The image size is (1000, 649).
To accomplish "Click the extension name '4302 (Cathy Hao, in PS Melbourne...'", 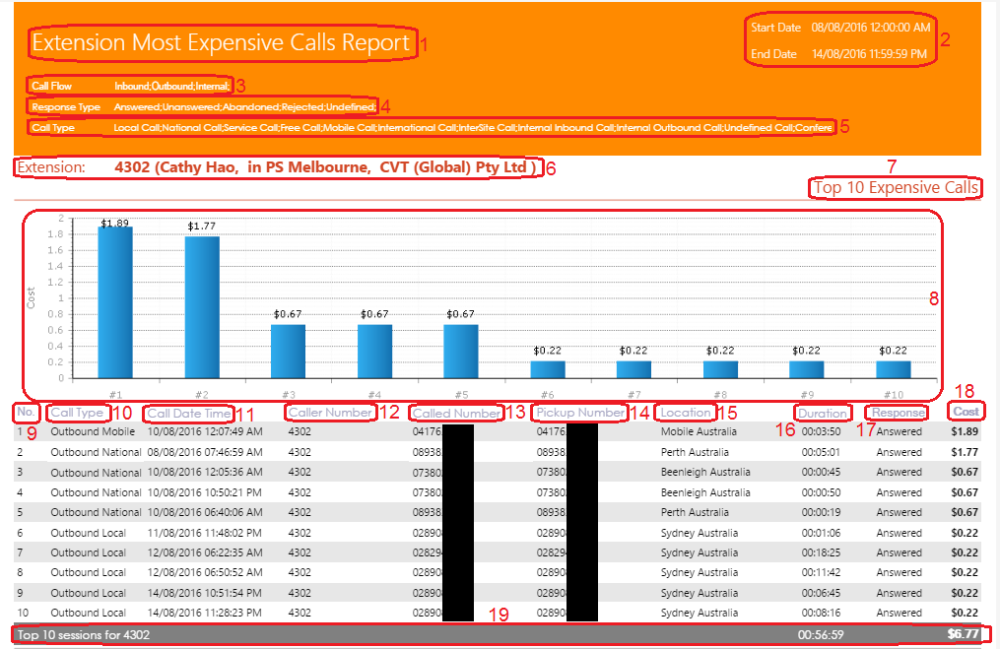I will (x=325, y=167).
